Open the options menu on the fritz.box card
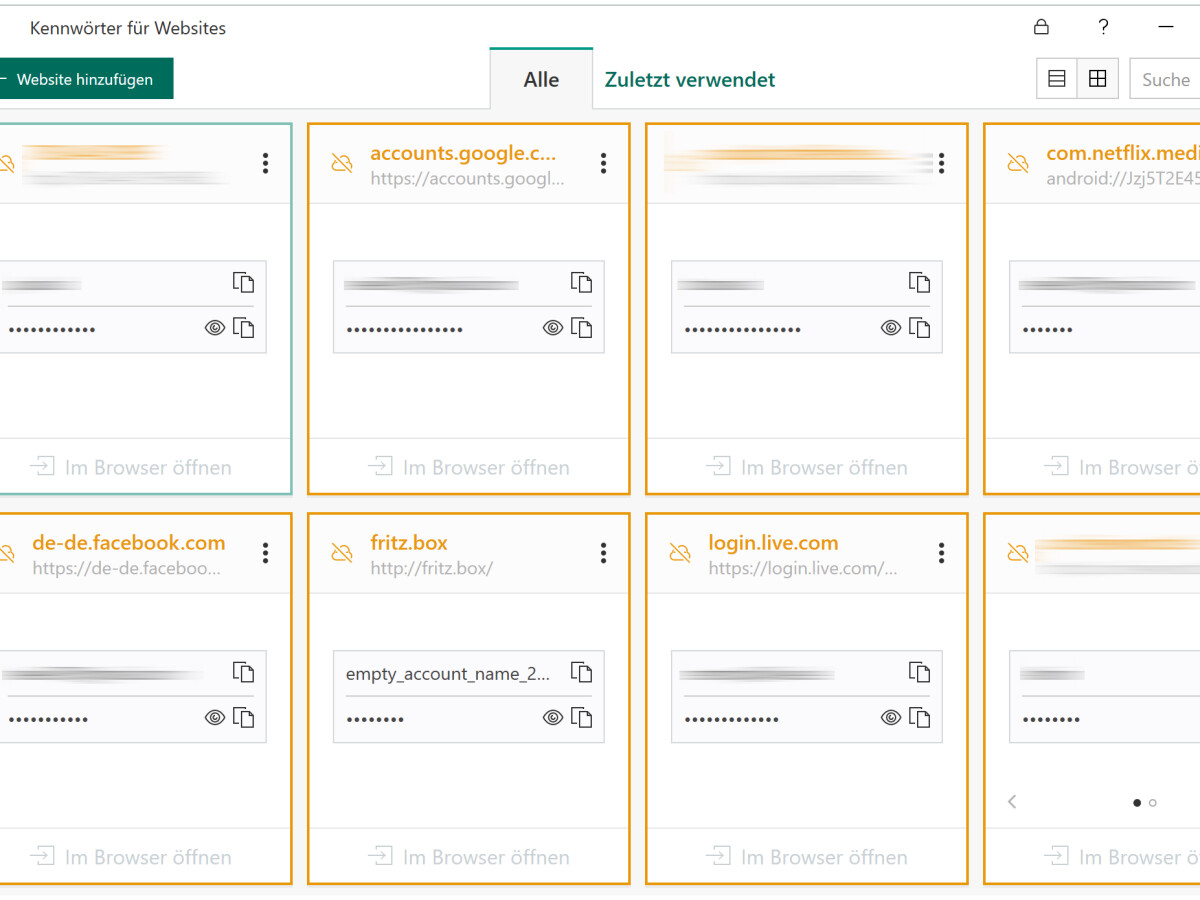Viewport: 1200px width, 900px height. click(x=603, y=553)
